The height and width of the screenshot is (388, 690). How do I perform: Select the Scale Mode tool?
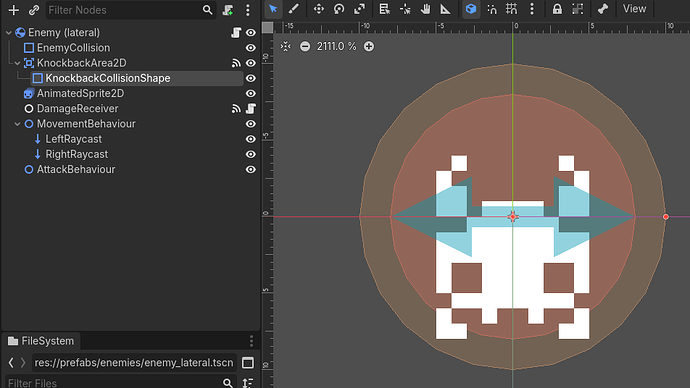pos(360,9)
